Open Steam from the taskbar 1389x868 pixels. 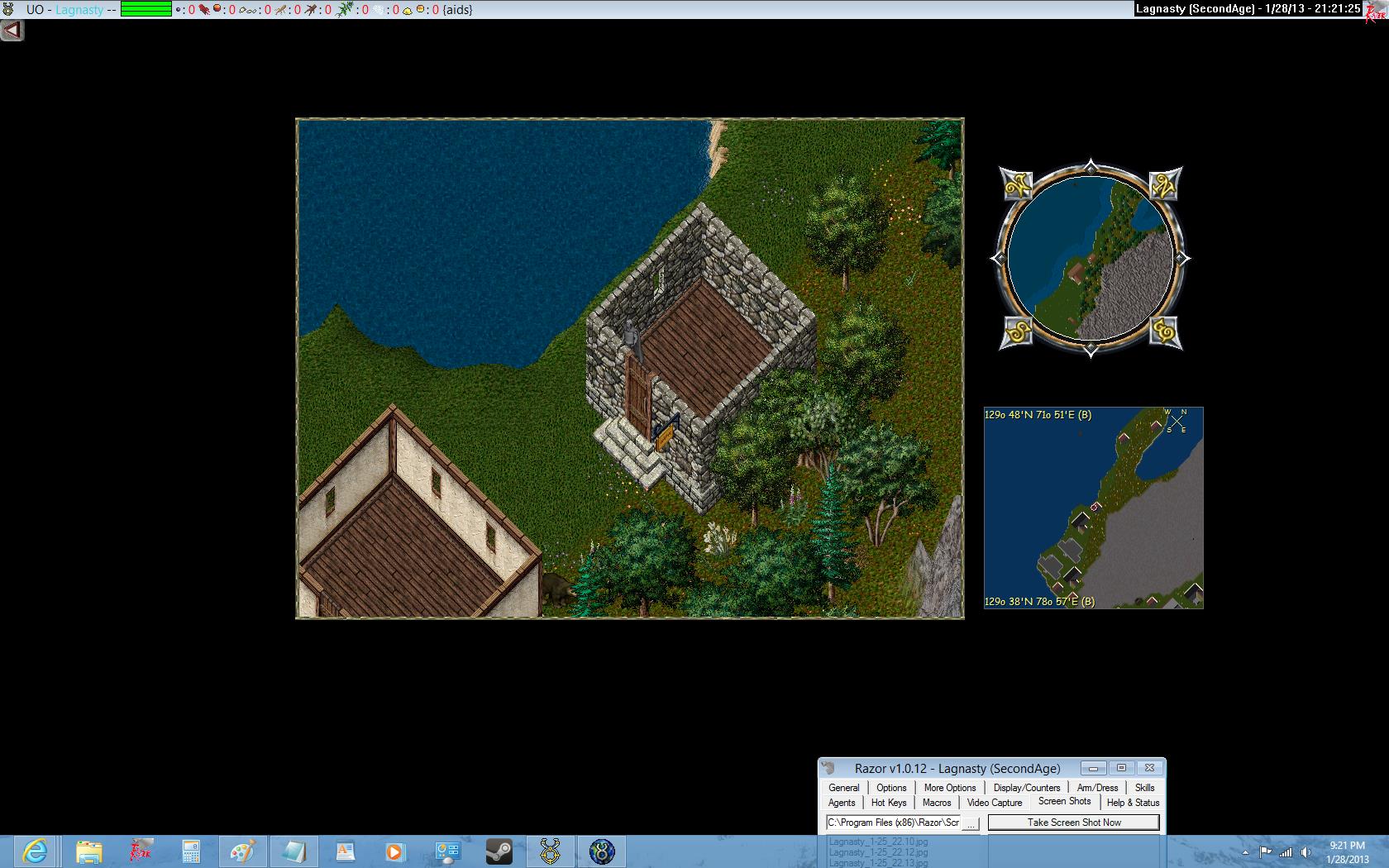coord(499,851)
